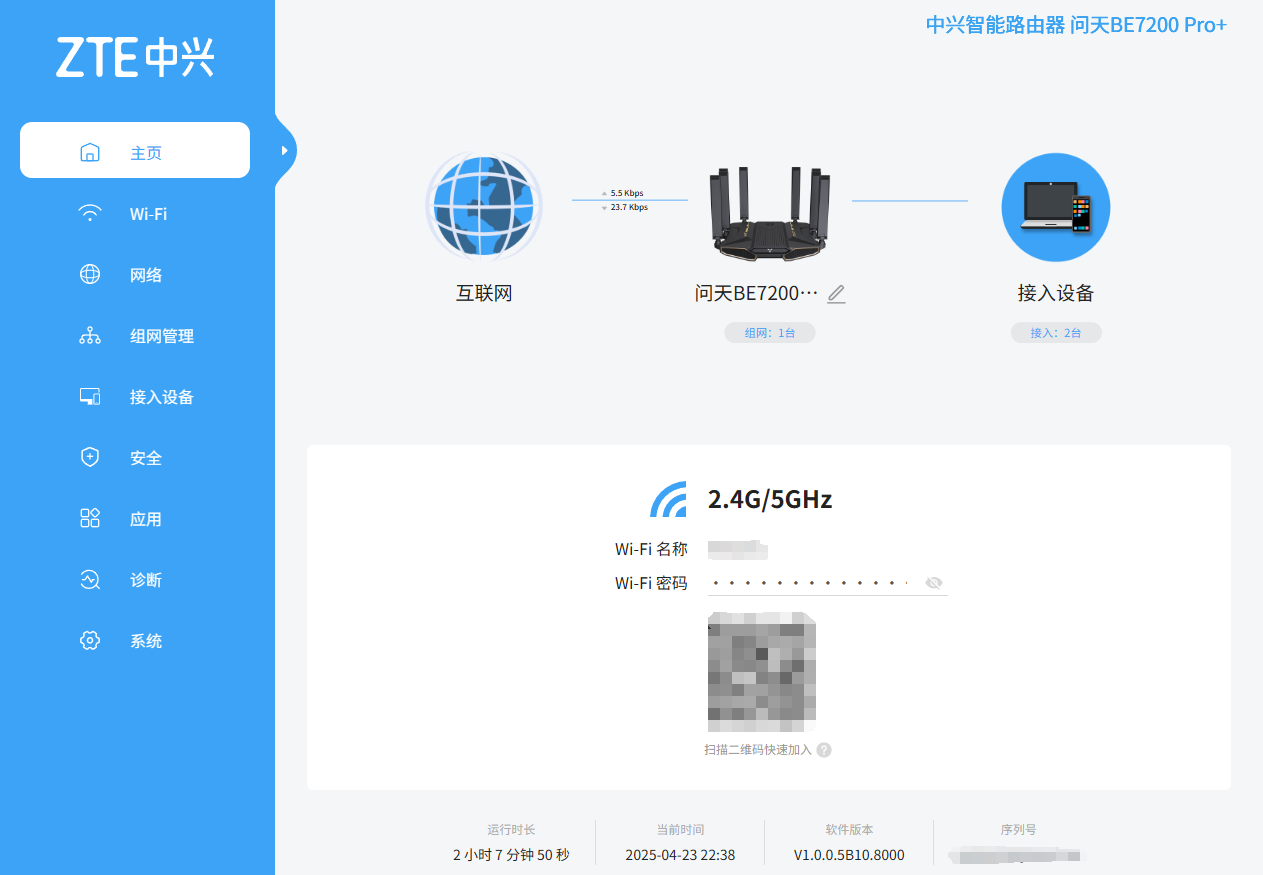Viewport: 1263px width, 875px height.
Task: Open the 组网:1台 mesh badge
Action: pyautogui.click(x=770, y=332)
